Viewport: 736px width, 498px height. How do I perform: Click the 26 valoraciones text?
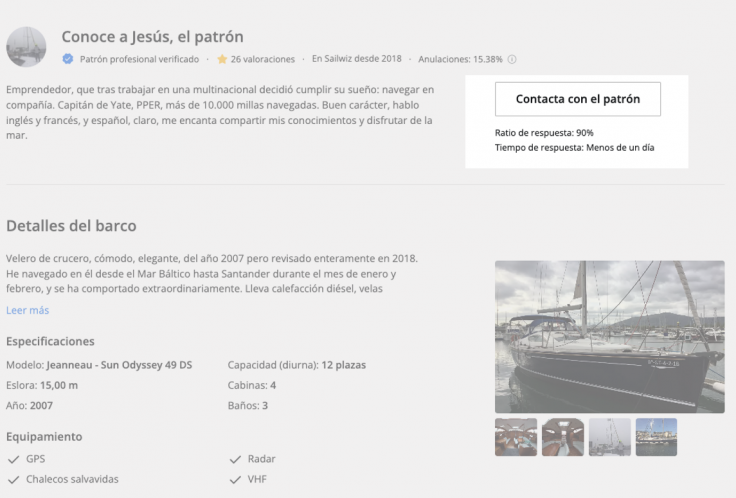[263, 59]
